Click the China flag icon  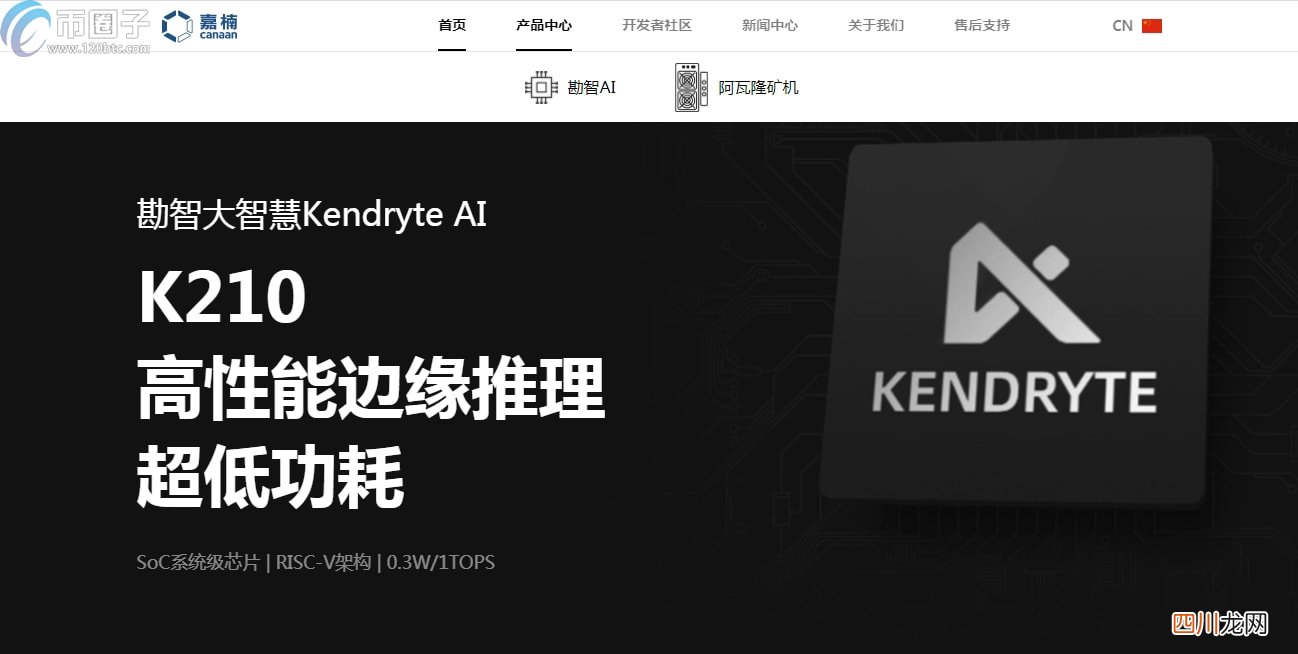click(x=1152, y=26)
